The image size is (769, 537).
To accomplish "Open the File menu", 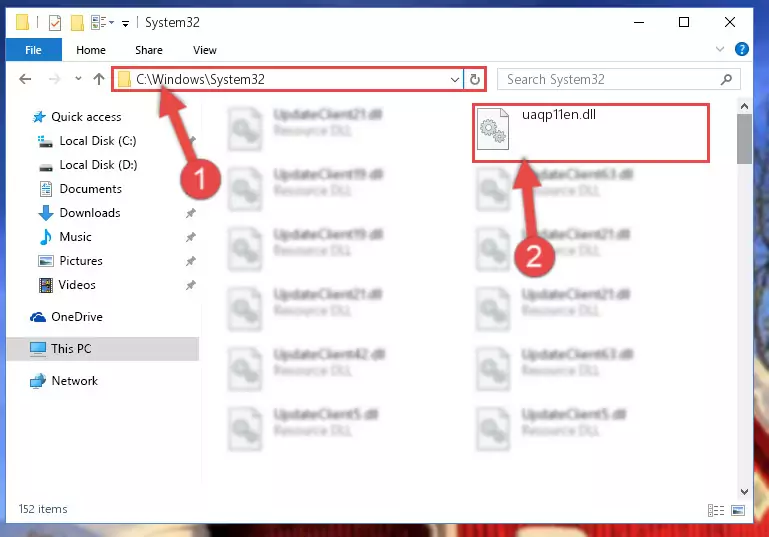I will coord(33,50).
